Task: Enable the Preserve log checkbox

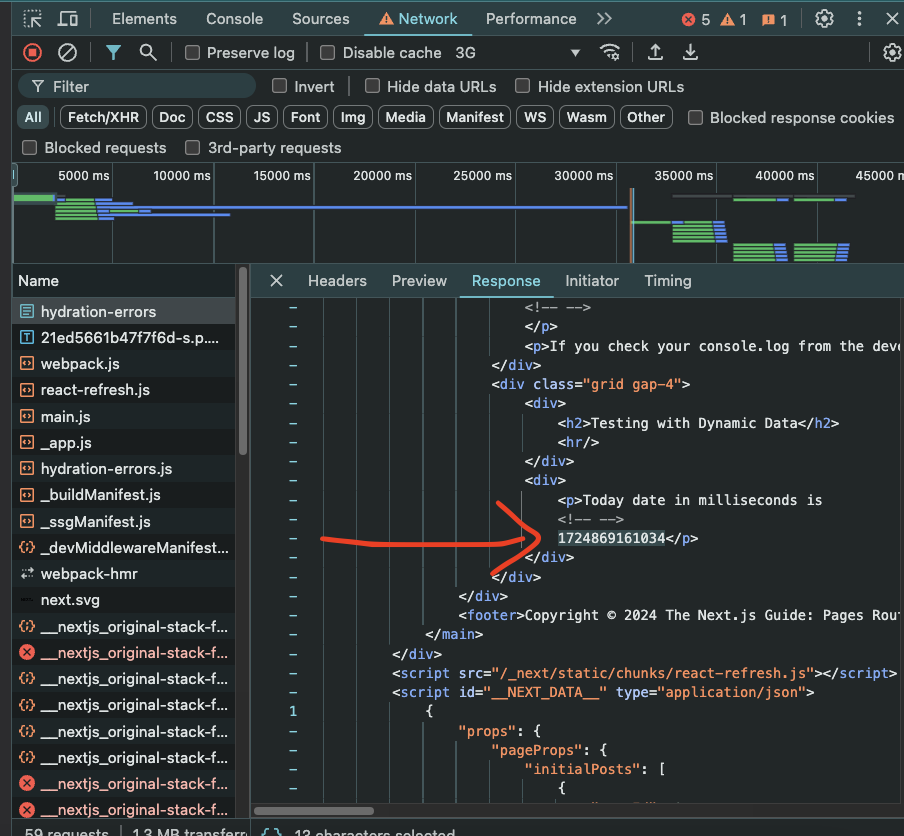Action: (x=193, y=53)
